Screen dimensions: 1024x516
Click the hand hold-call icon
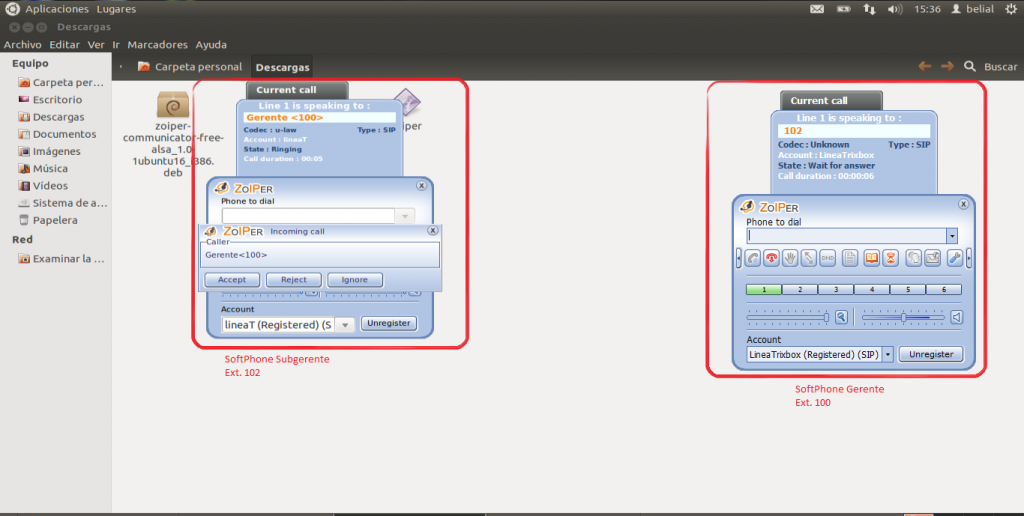click(790, 258)
